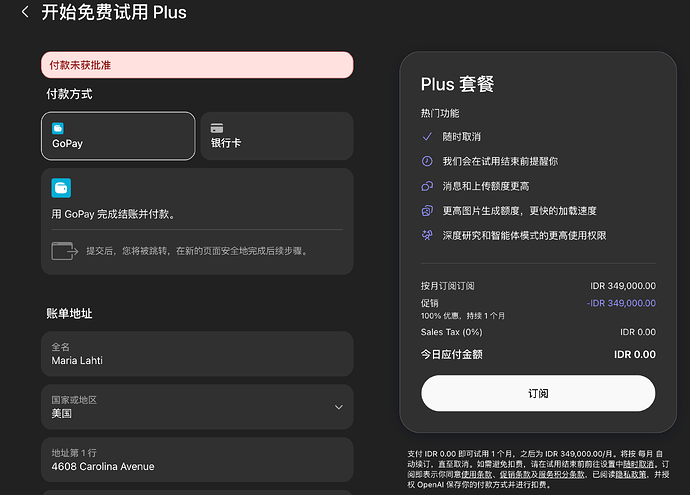Screen dimensions: 690x495
Task: Go back using the back arrow
Action: tap(25, 12)
